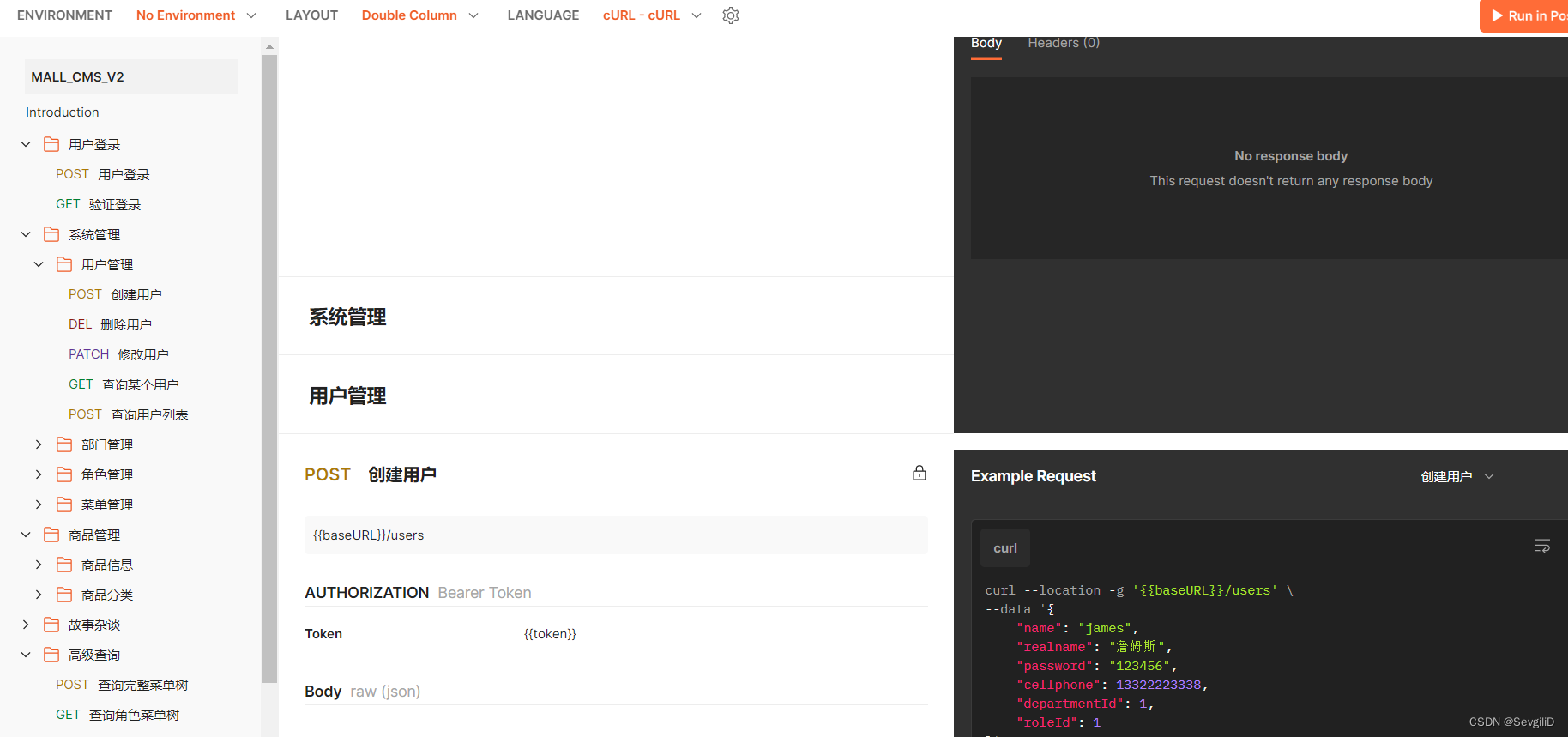Click the 用户管理 section heading
This screenshot has width=1568, height=737.
[347, 396]
